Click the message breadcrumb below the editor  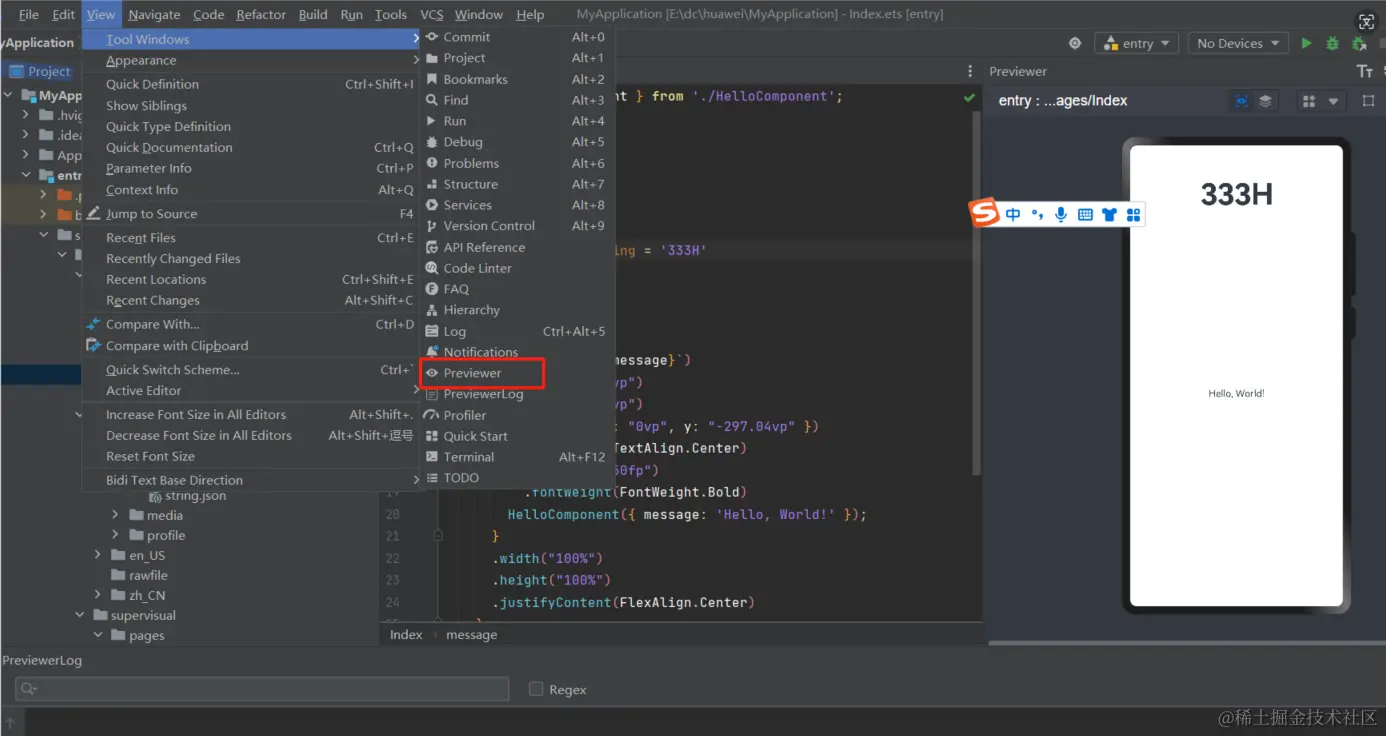(x=472, y=635)
